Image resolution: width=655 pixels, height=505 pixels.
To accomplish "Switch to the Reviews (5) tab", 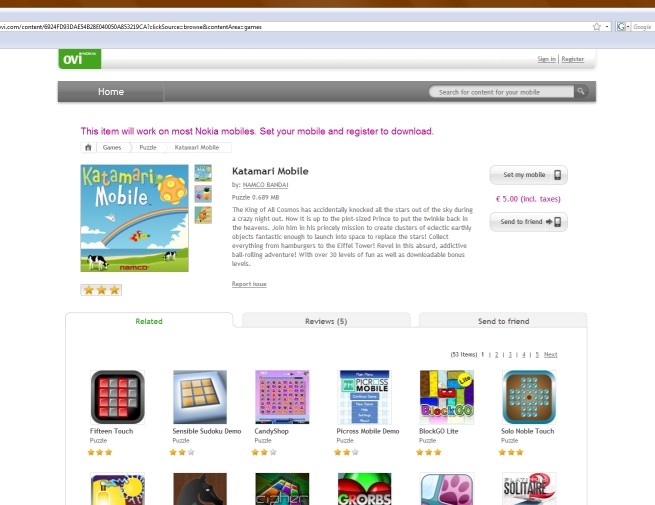I will click(326, 321).
